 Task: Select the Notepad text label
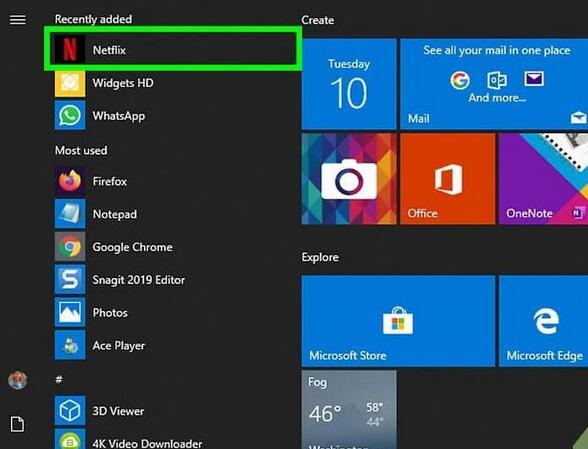coord(115,215)
